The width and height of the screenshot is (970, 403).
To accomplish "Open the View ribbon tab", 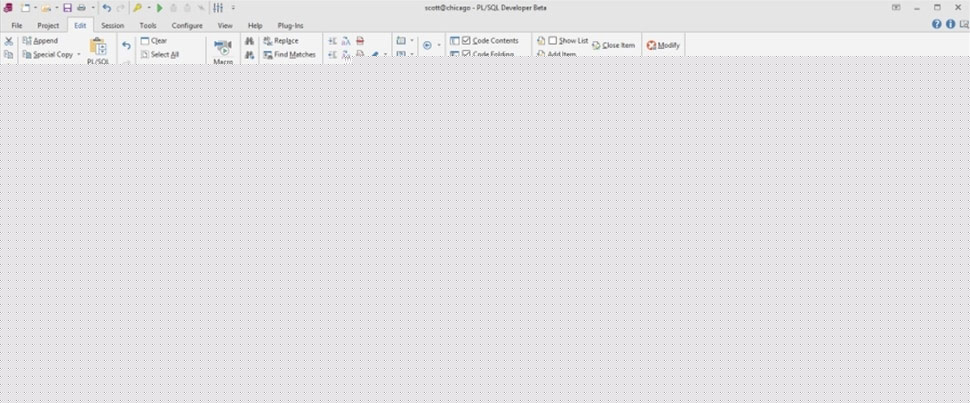I will [225, 26].
